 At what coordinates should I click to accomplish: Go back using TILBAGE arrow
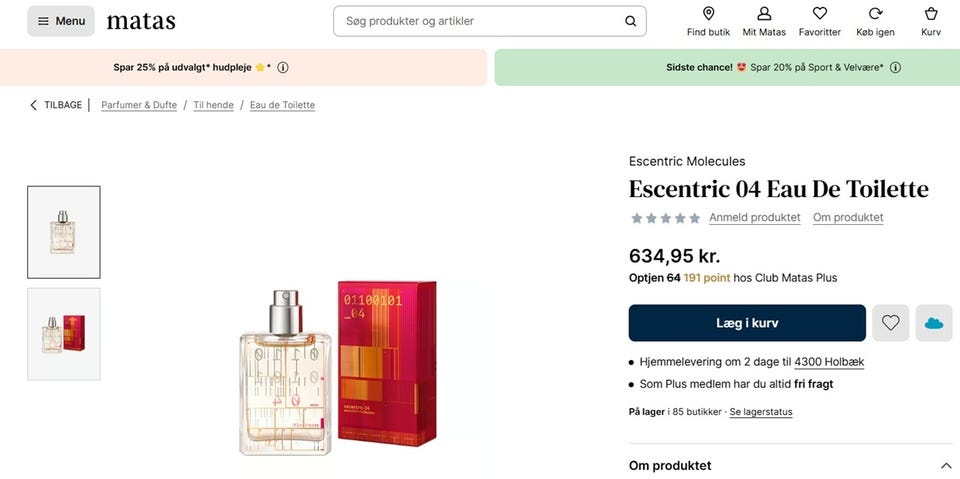pos(34,105)
